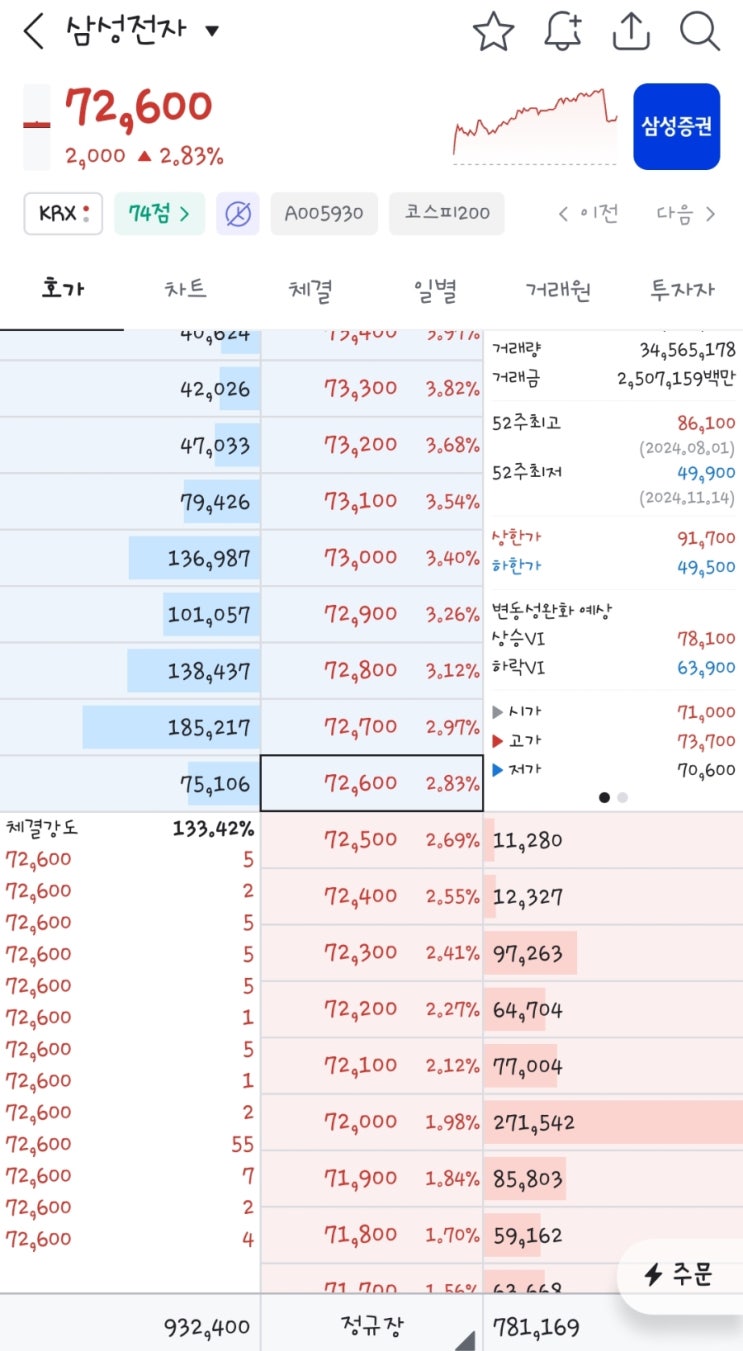Image resolution: width=743 pixels, height=1351 pixels.
Task: Go to 이전 previous stock
Action: coord(589,214)
